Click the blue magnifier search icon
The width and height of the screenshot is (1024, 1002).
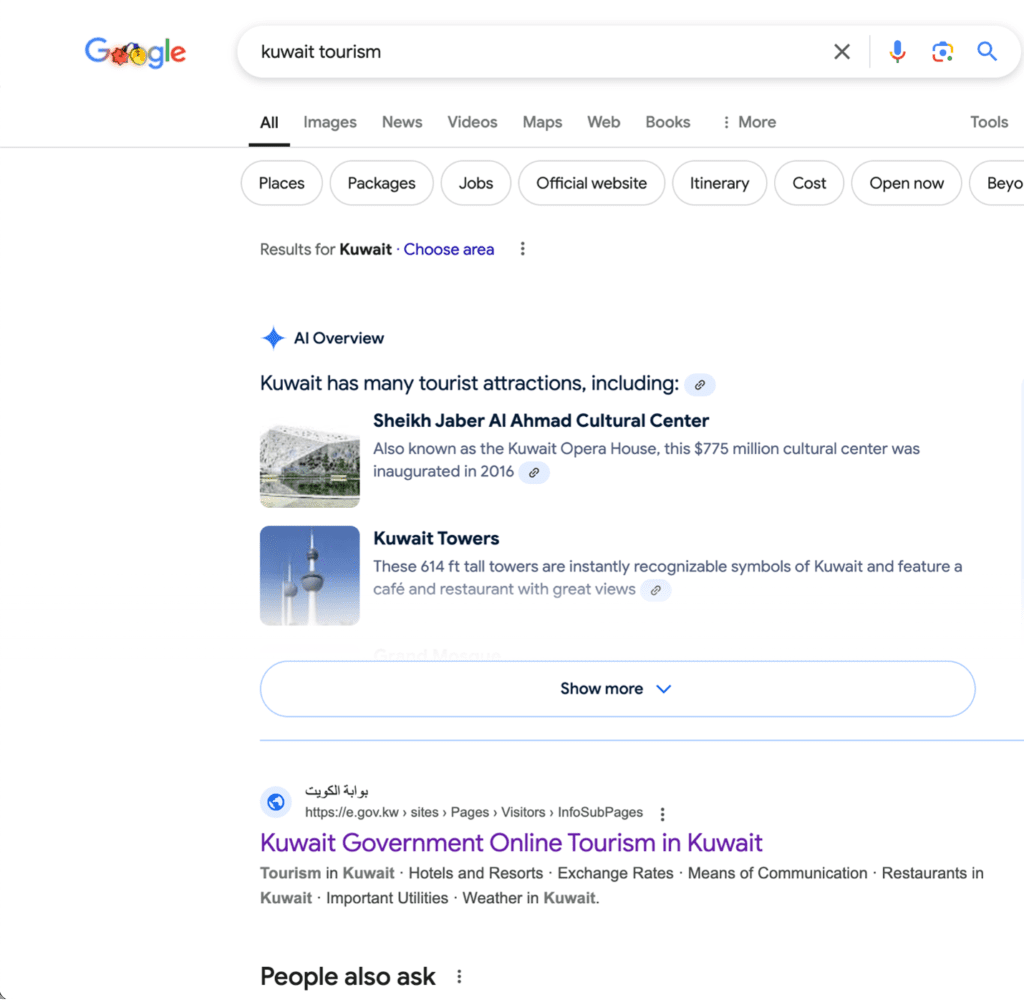[987, 51]
